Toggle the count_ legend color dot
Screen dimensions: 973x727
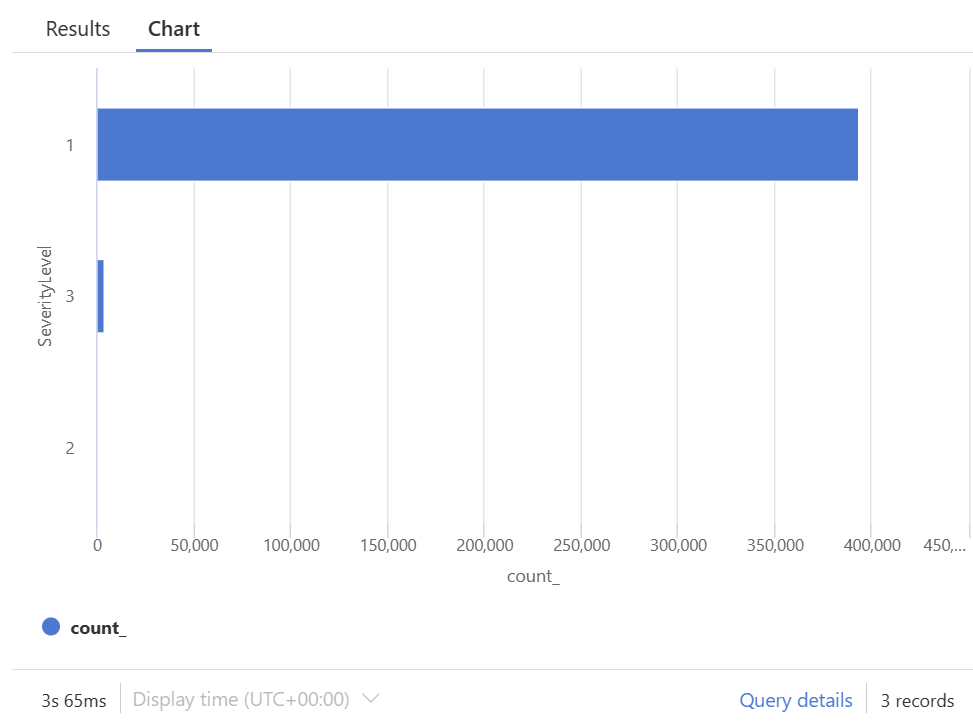click(x=51, y=627)
